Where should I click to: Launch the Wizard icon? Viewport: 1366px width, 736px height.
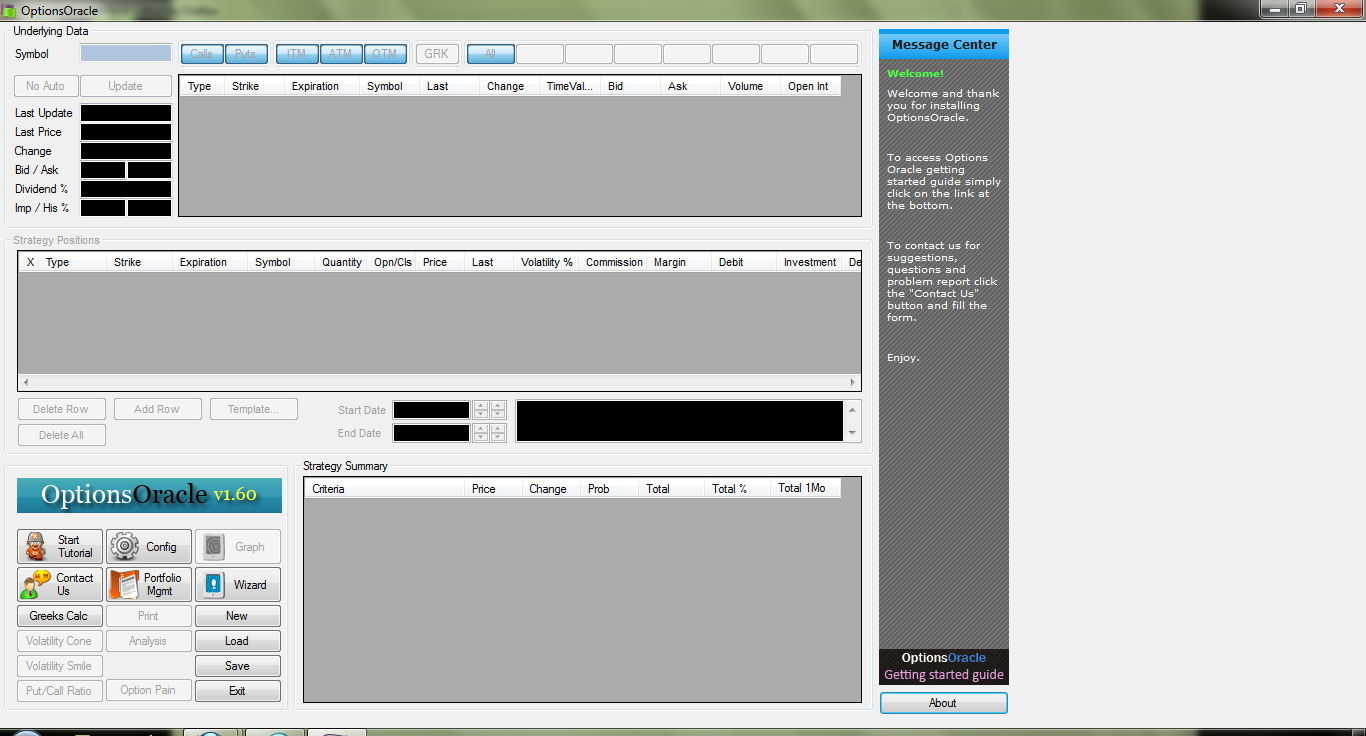coord(212,584)
